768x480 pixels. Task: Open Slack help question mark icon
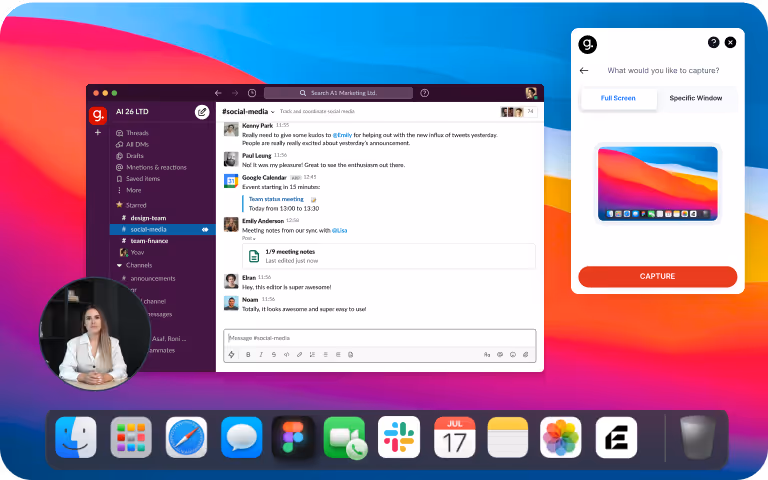coord(425,93)
